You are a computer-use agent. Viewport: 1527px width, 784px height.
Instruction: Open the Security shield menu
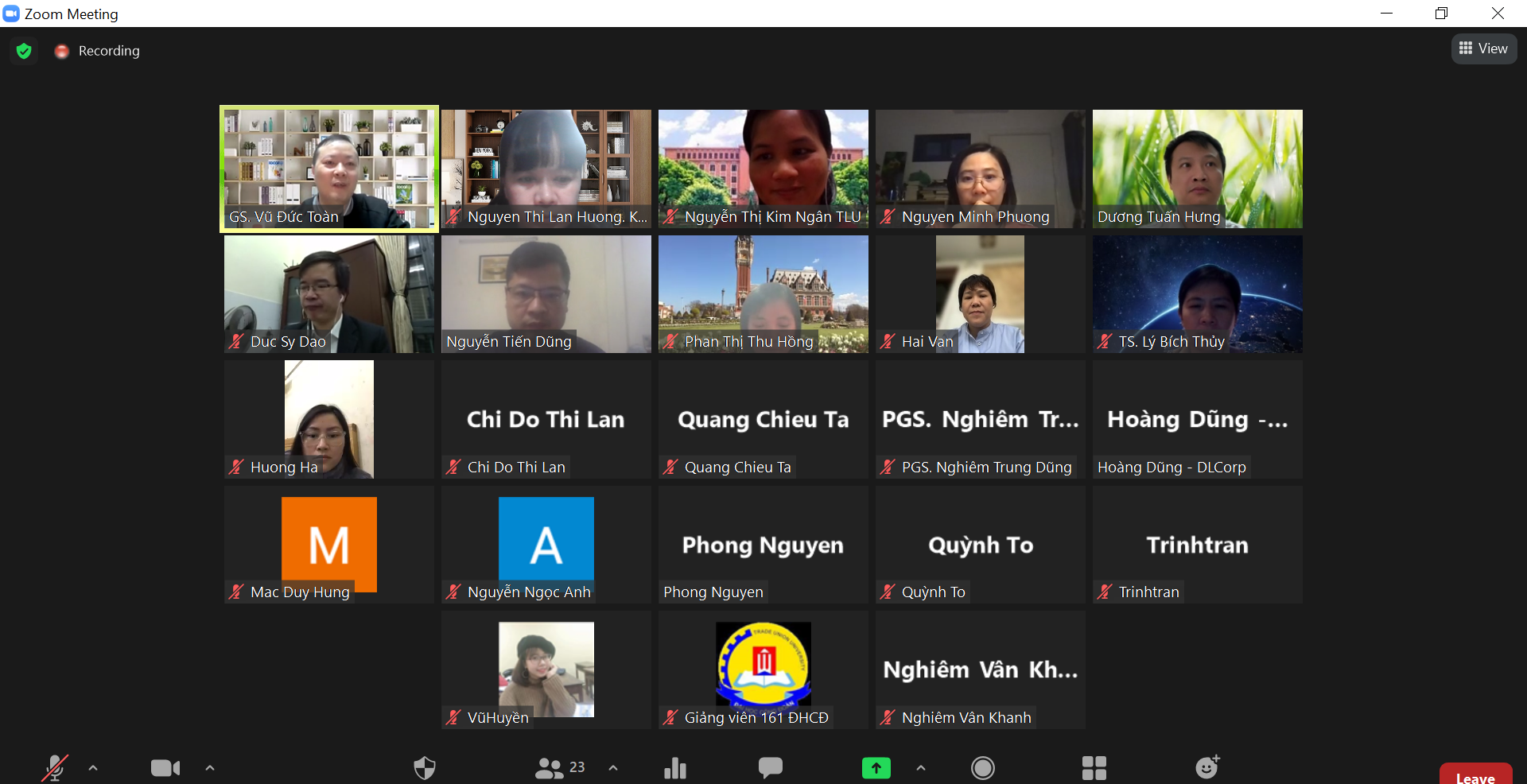coord(425,767)
